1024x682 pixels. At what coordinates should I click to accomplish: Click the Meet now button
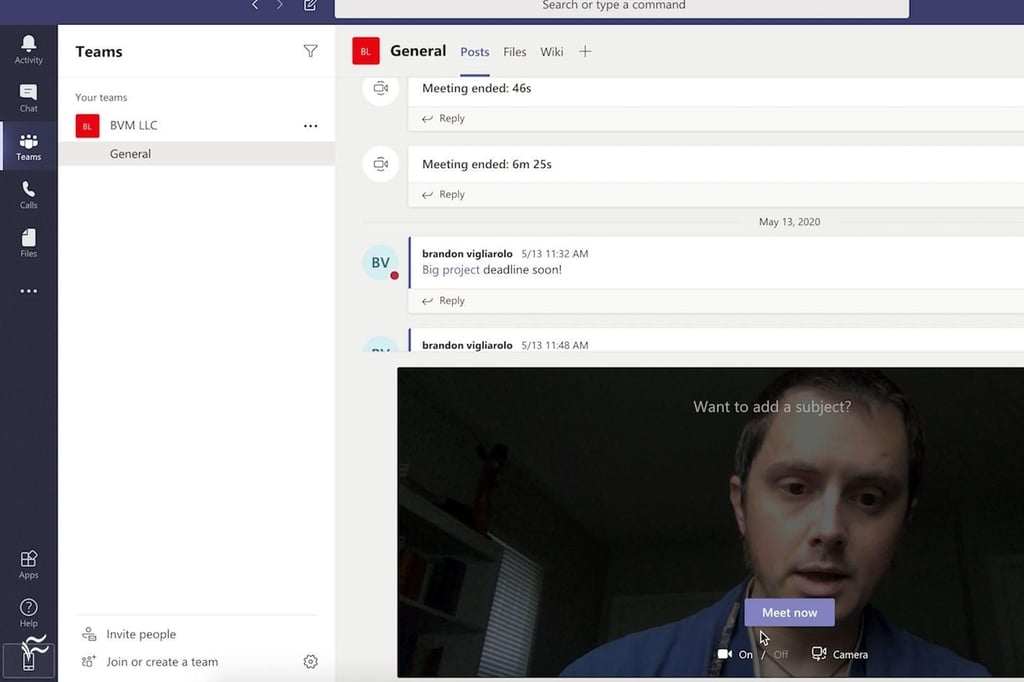(790, 613)
